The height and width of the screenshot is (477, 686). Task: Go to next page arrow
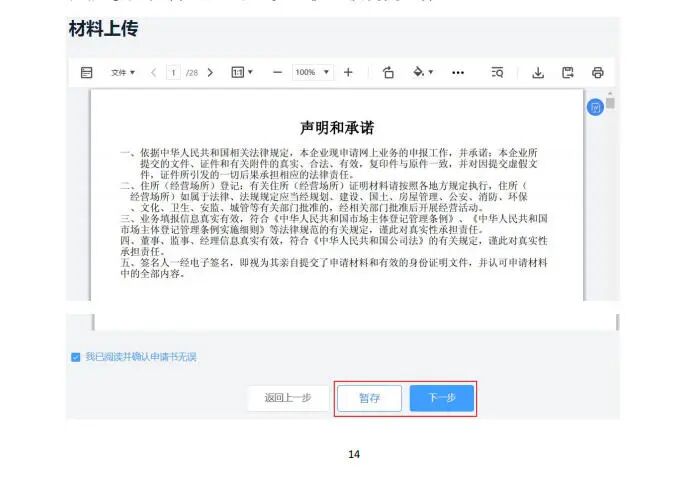pyautogui.click(x=210, y=72)
